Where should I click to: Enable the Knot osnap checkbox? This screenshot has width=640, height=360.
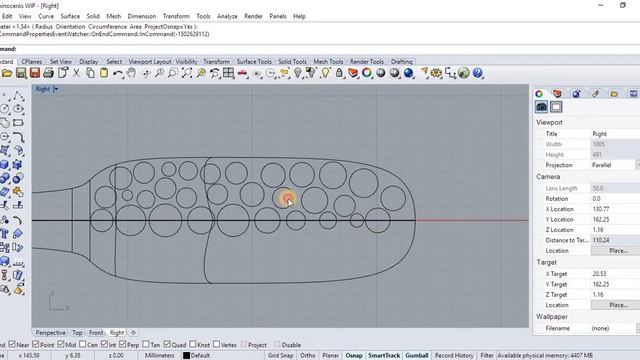[193, 344]
